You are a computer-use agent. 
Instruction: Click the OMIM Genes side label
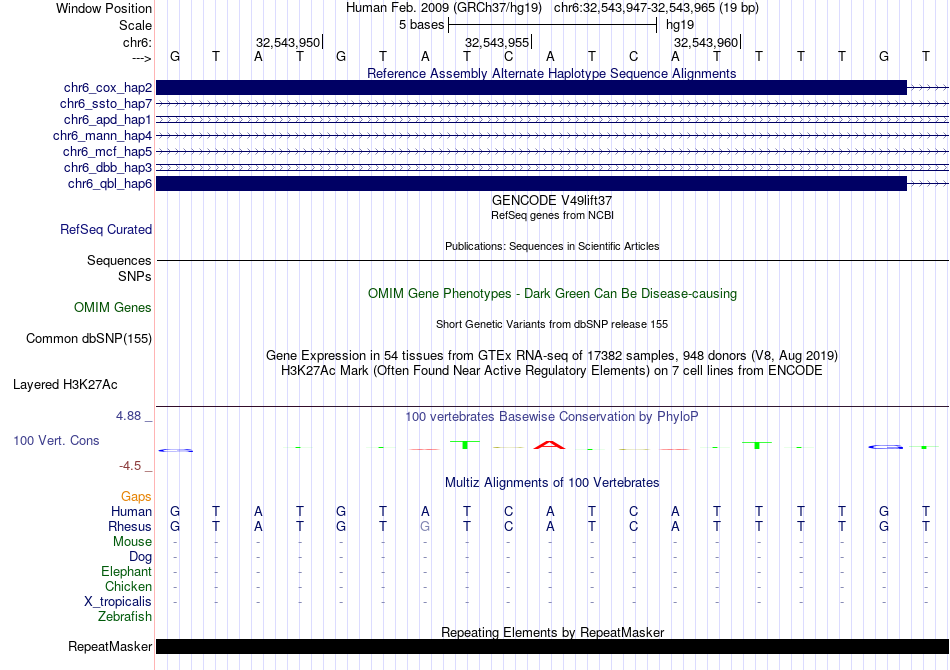click(x=113, y=308)
